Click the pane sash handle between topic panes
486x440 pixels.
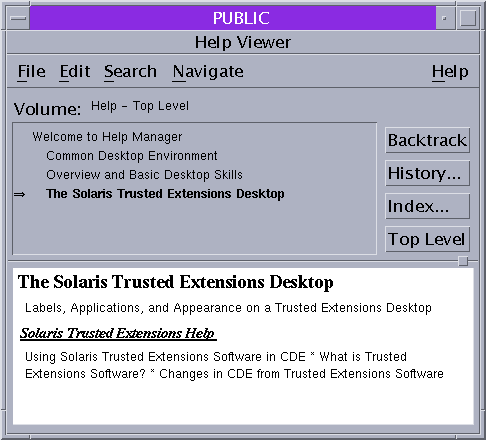[x=463, y=261]
